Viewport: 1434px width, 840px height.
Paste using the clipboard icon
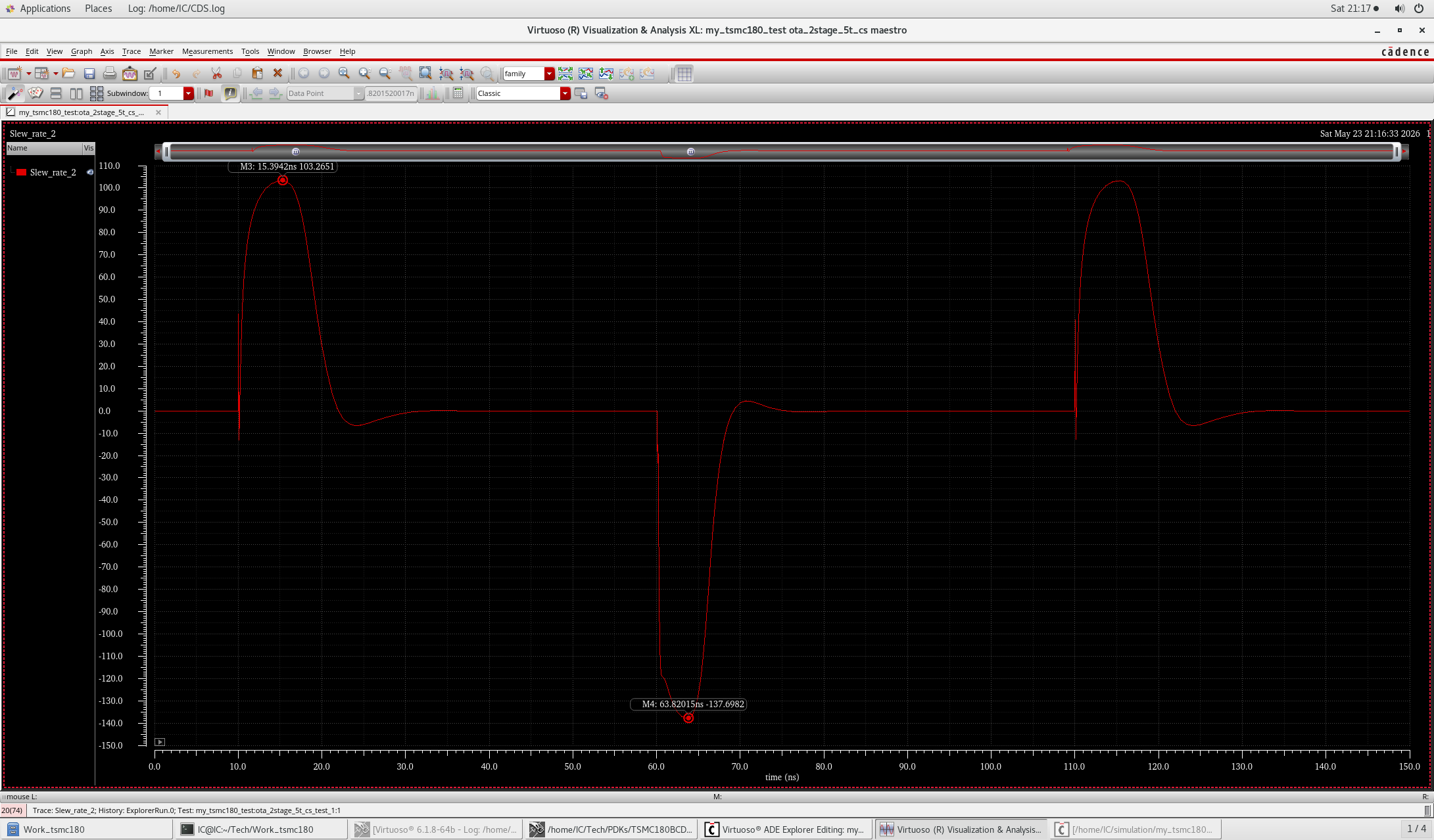[x=257, y=74]
